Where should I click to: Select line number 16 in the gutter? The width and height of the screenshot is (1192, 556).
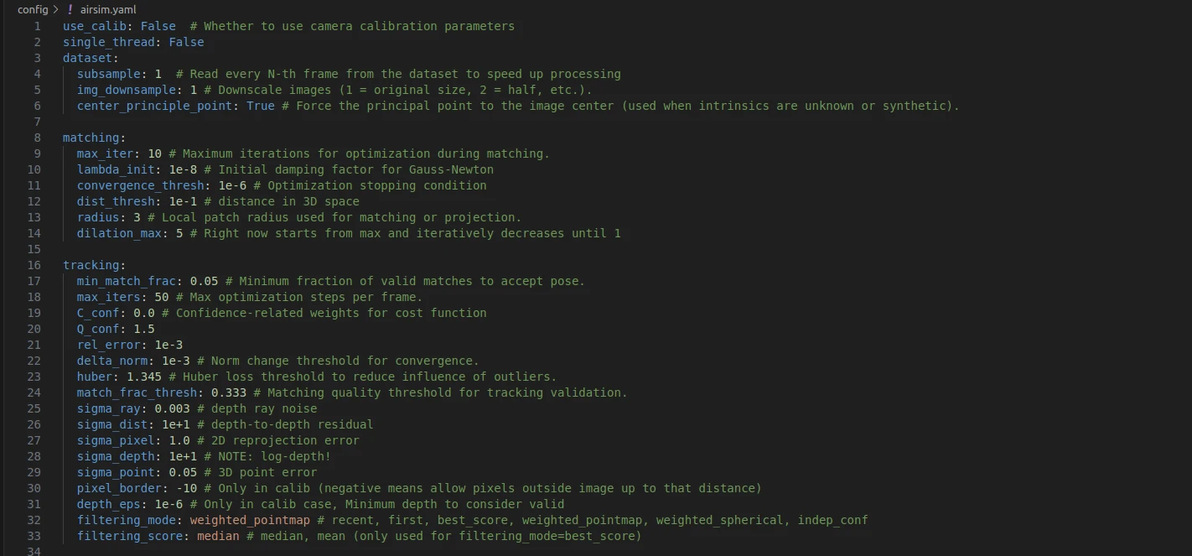[34, 265]
